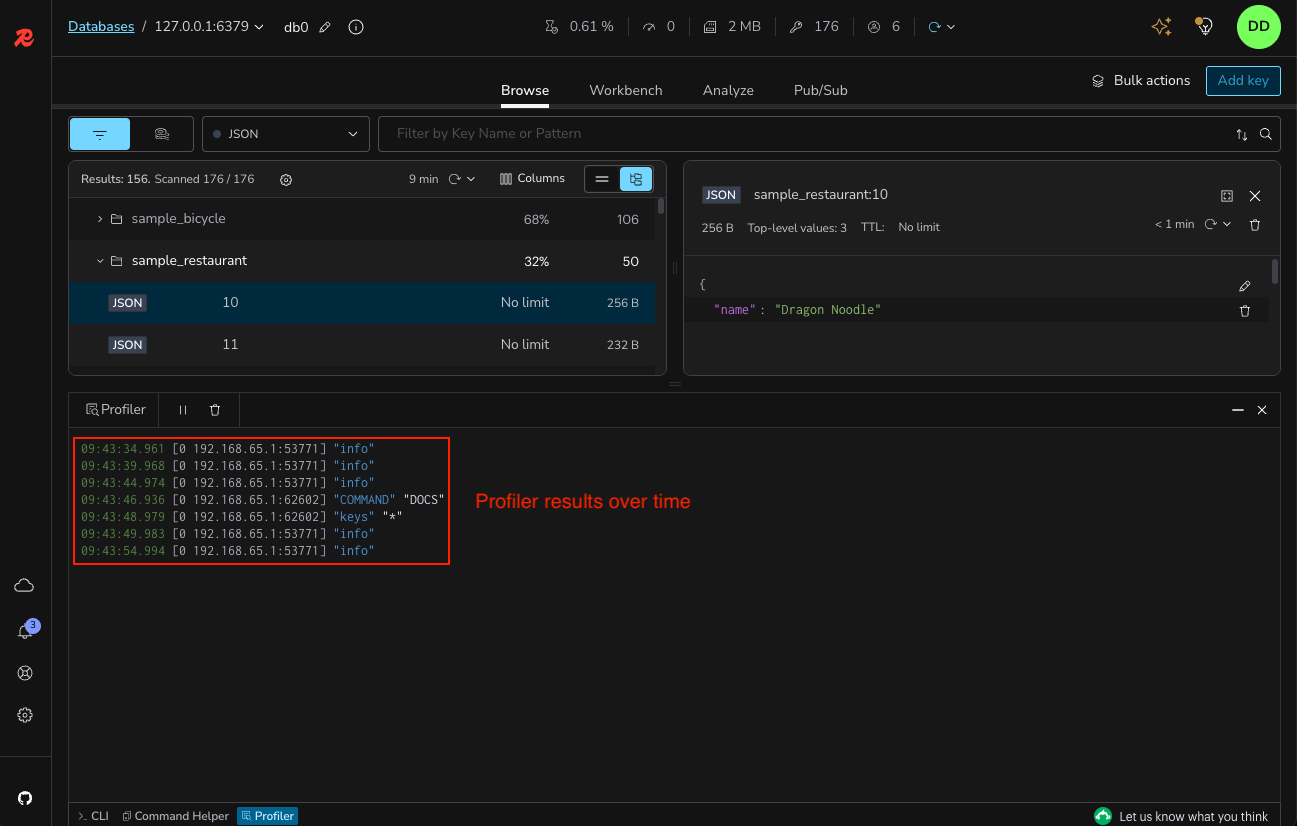Follow the Databases breadcrumb link
Image resolution: width=1297 pixels, height=826 pixels.
coord(100,27)
